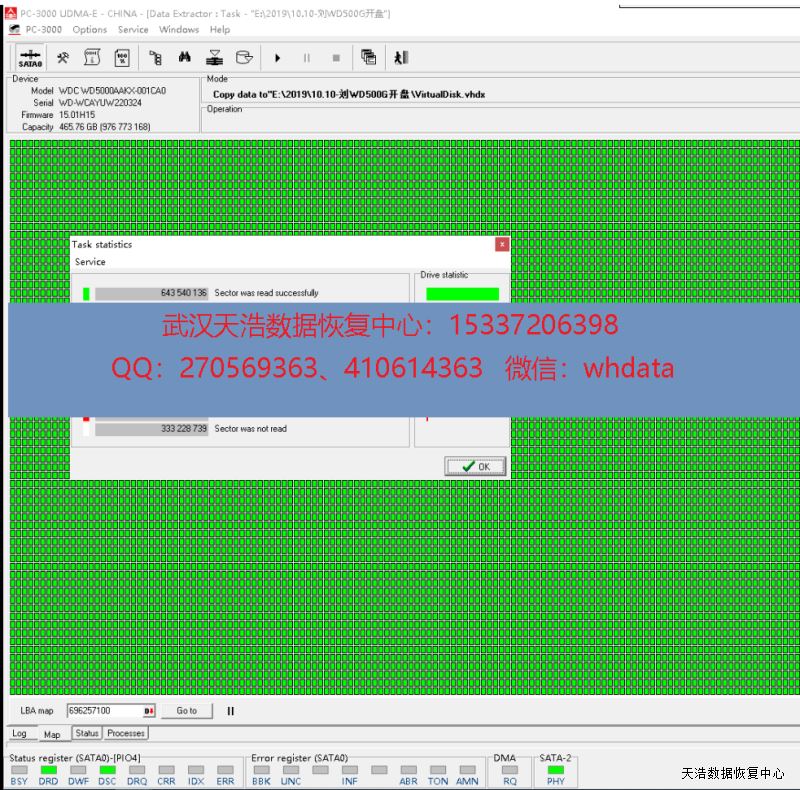Click the cascaded windows icon
Screen dimensions: 800x790
(x=368, y=58)
